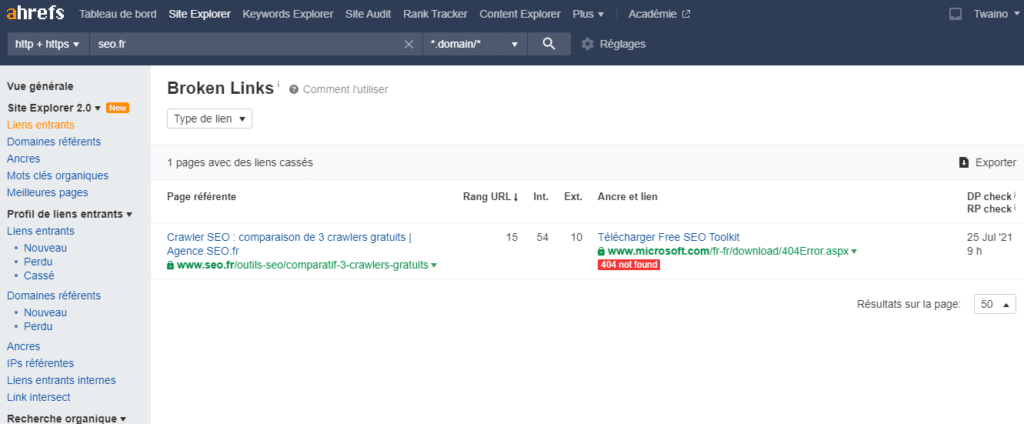Image resolution: width=1024 pixels, height=424 pixels.
Task: Open Keywords Explorer
Action: click(x=287, y=14)
